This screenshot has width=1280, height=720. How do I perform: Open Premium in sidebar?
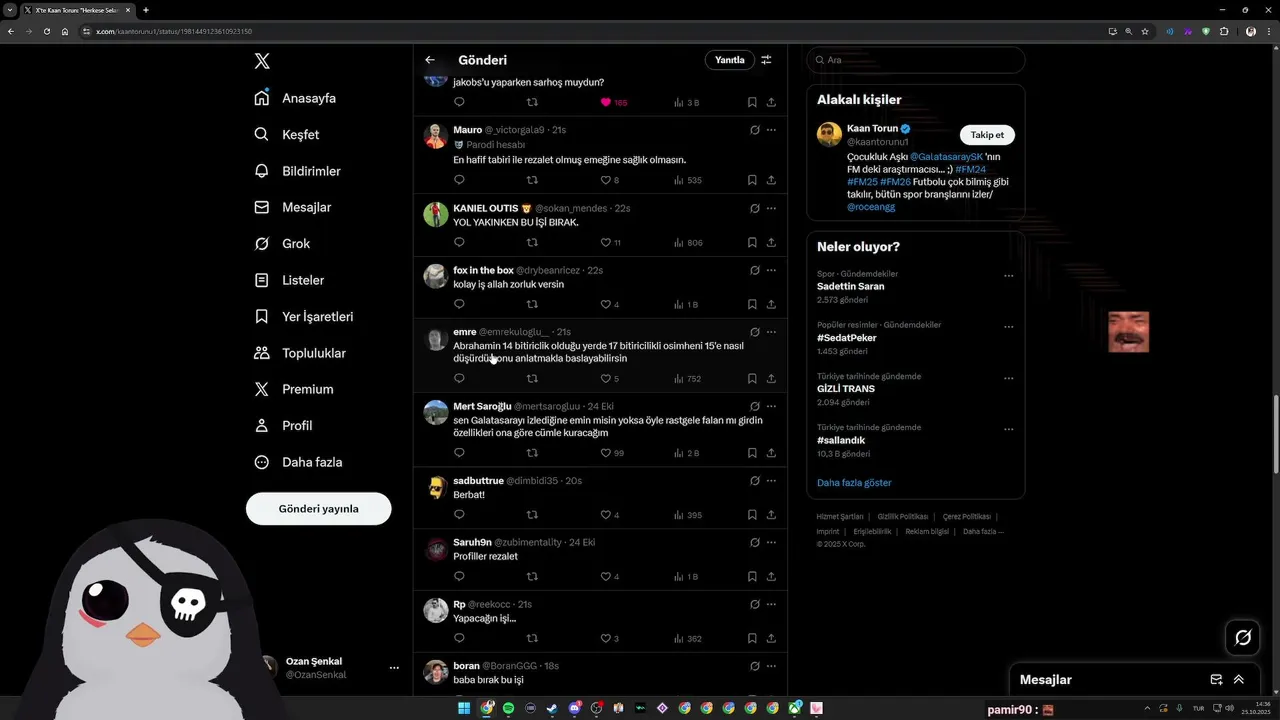click(294, 389)
